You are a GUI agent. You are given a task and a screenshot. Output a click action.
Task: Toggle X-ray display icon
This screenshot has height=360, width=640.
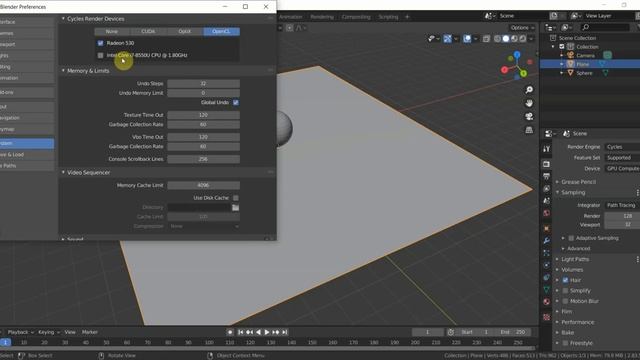point(486,39)
